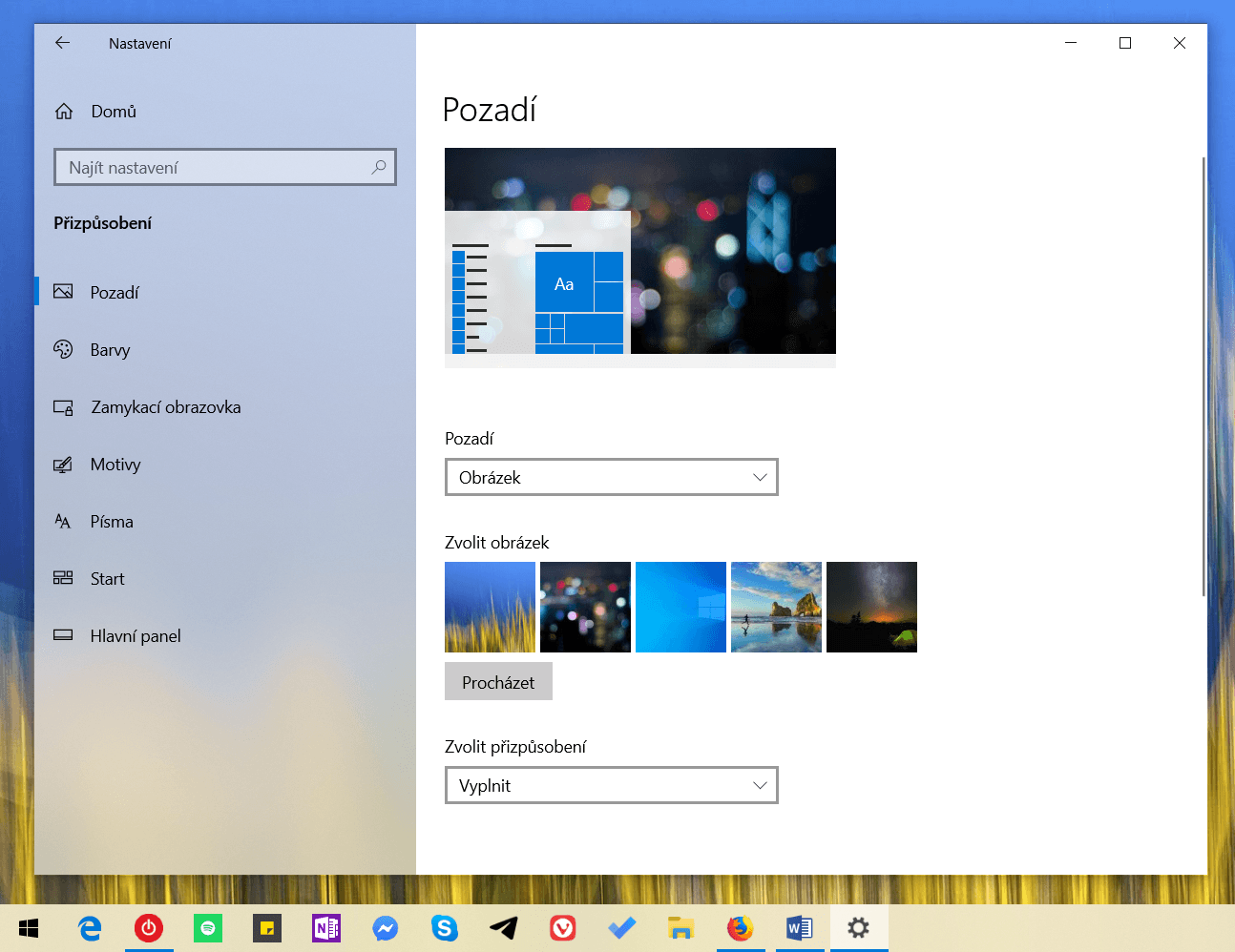This screenshot has width=1235, height=952.
Task: Expand the Pozadí dropdown showing Obrázek
Action: [x=612, y=477]
